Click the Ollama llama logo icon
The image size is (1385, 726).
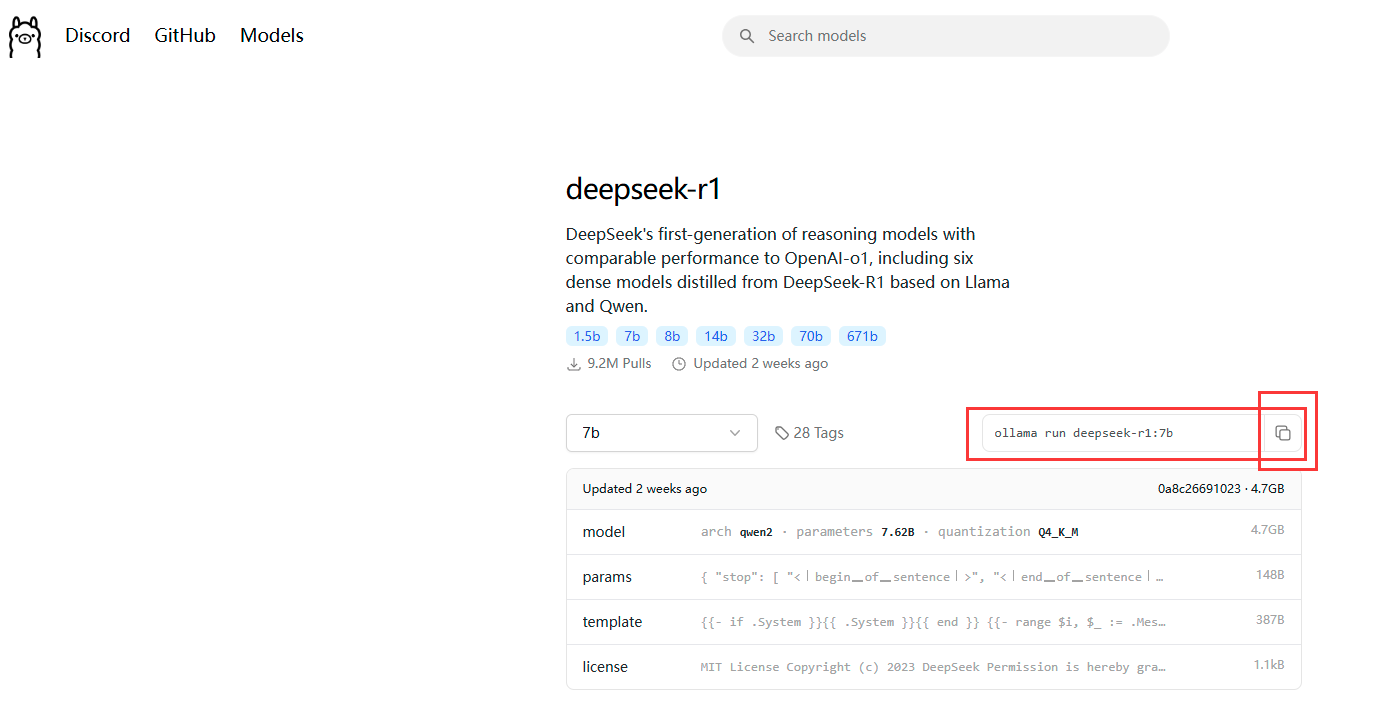pyautogui.click(x=25, y=37)
